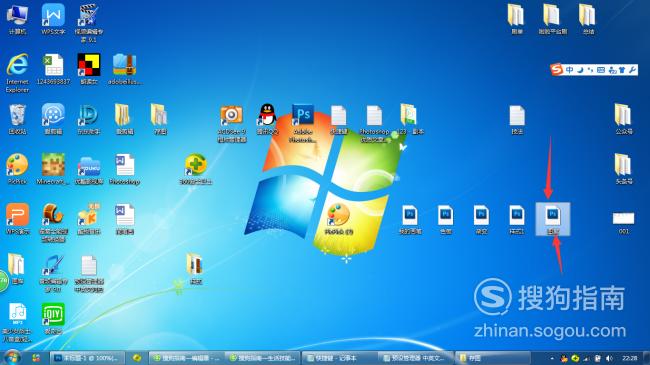
Task: Select the Photoshop text document above the Windows logo
Action: click(374, 123)
